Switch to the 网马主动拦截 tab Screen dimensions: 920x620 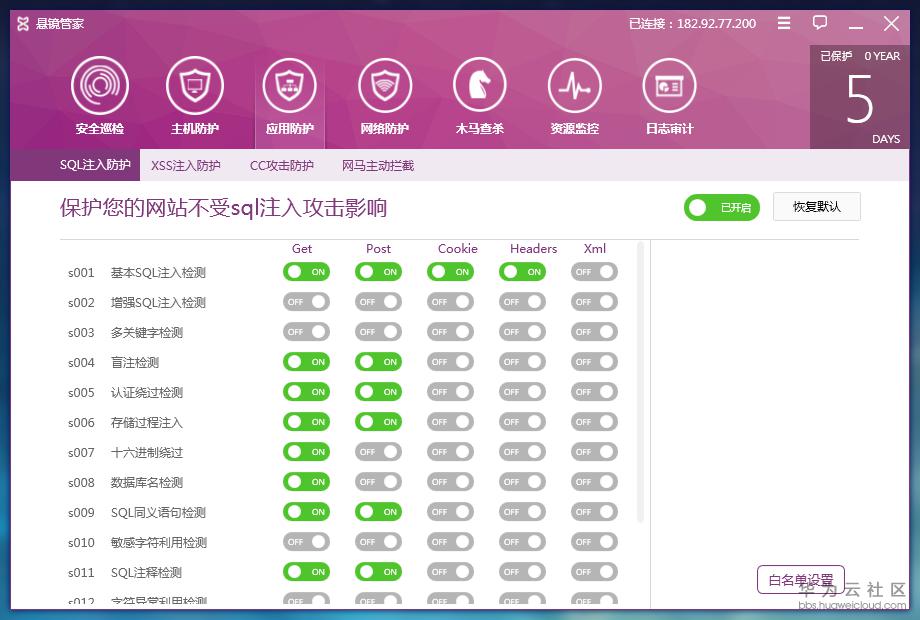[x=378, y=165]
